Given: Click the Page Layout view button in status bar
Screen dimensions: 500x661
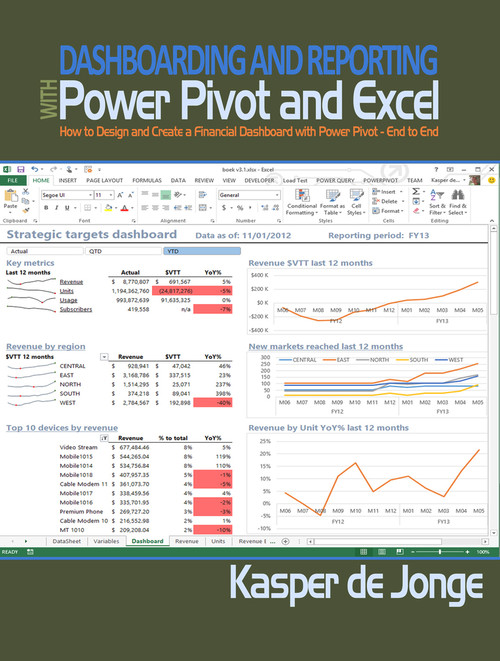Looking at the screenshot, I should tap(382, 552).
